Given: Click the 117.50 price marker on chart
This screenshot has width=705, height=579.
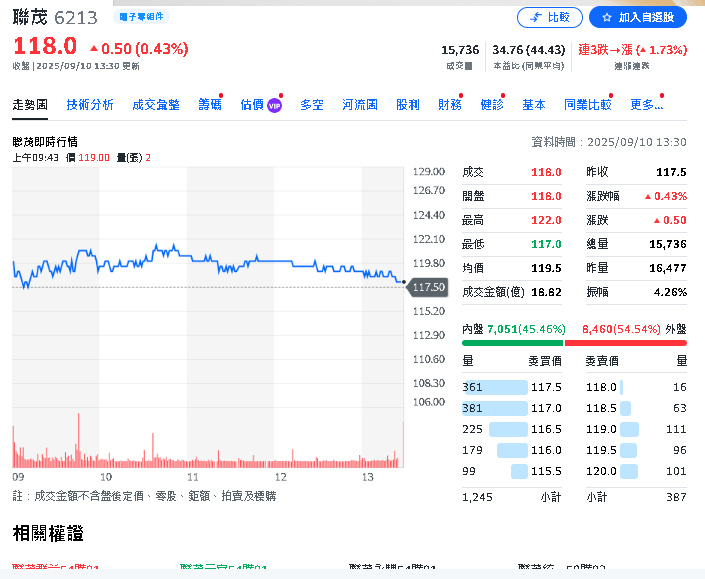Looking at the screenshot, I should tap(428, 287).
